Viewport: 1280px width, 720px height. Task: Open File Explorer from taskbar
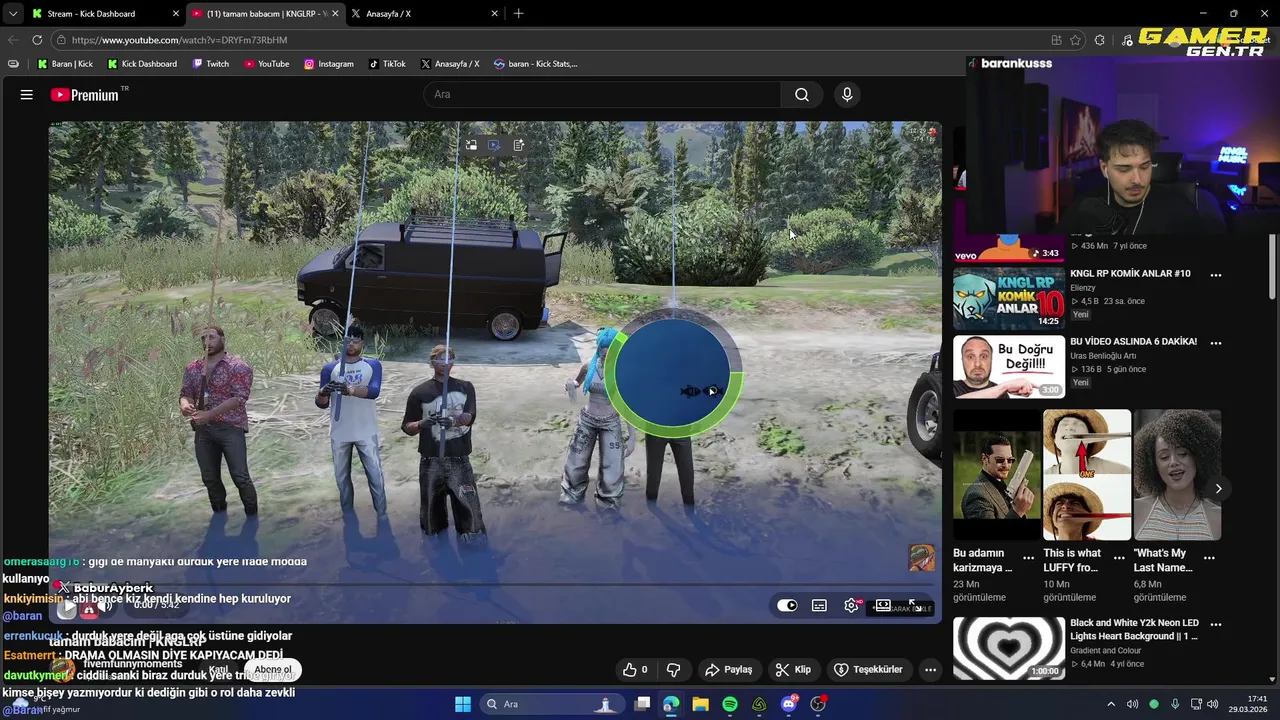tap(700, 704)
